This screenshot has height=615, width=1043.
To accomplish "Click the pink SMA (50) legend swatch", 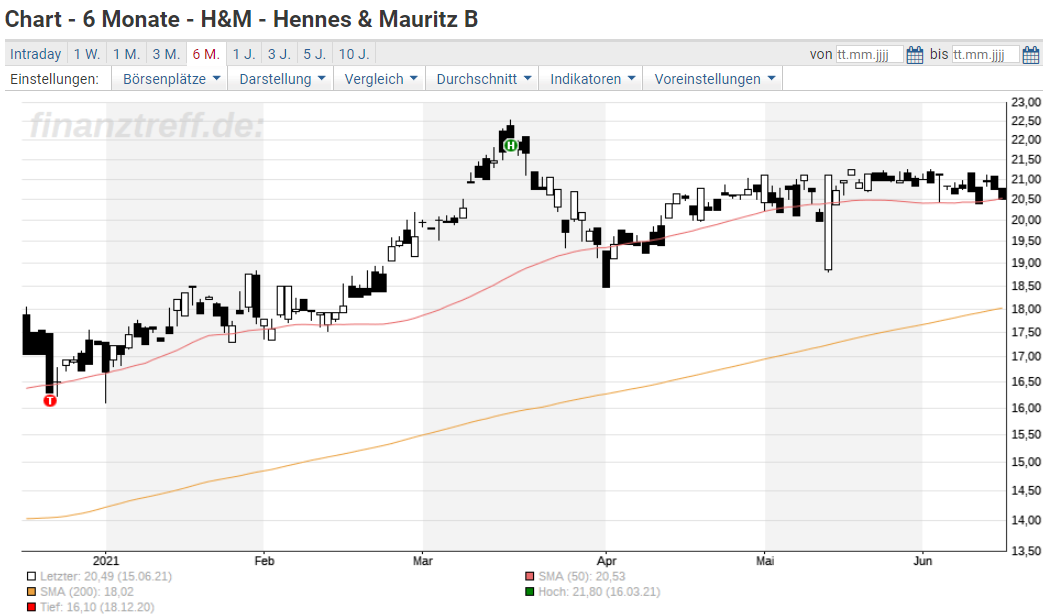I will click(529, 576).
